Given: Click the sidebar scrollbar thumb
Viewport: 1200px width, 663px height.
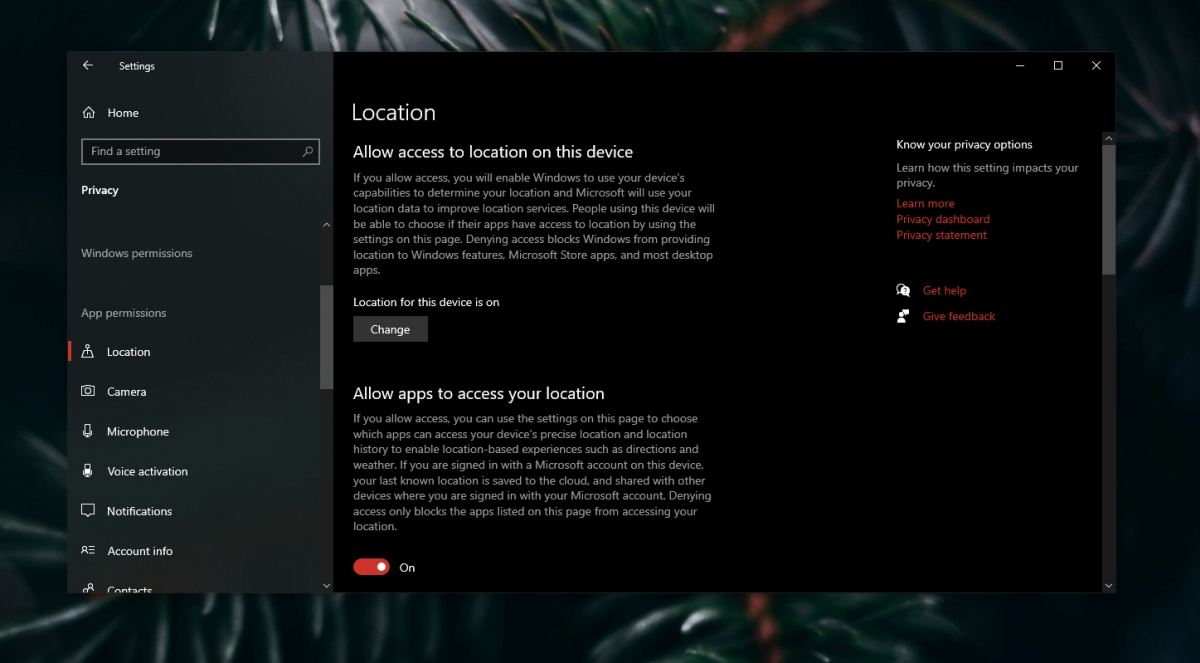Looking at the screenshot, I should click(326, 337).
